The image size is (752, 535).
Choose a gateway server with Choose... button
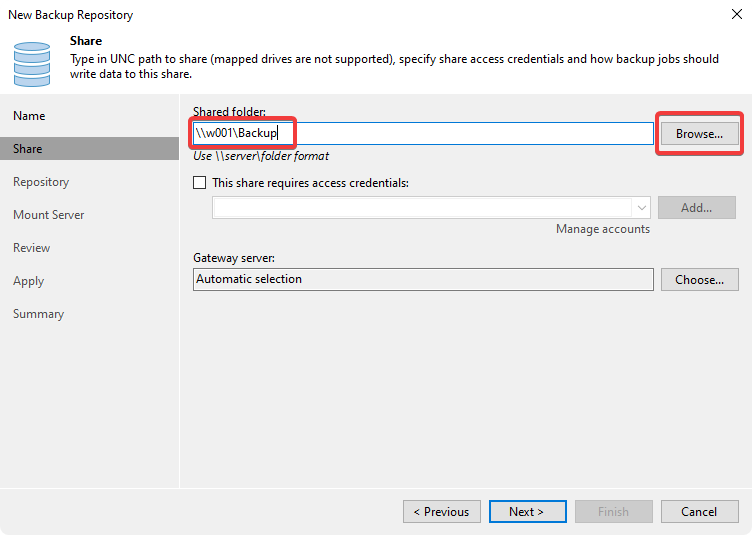click(x=699, y=280)
